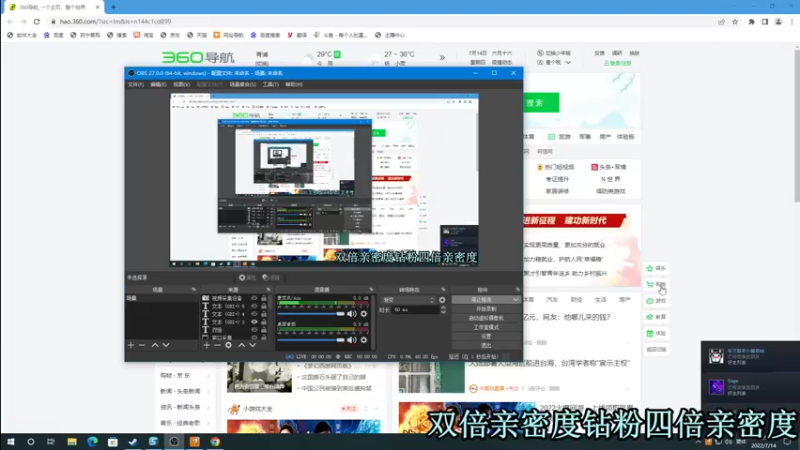Add a new scene with the plus icon in Scenes panel
The height and width of the screenshot is (450, 800).
click(x=131, y=345)
